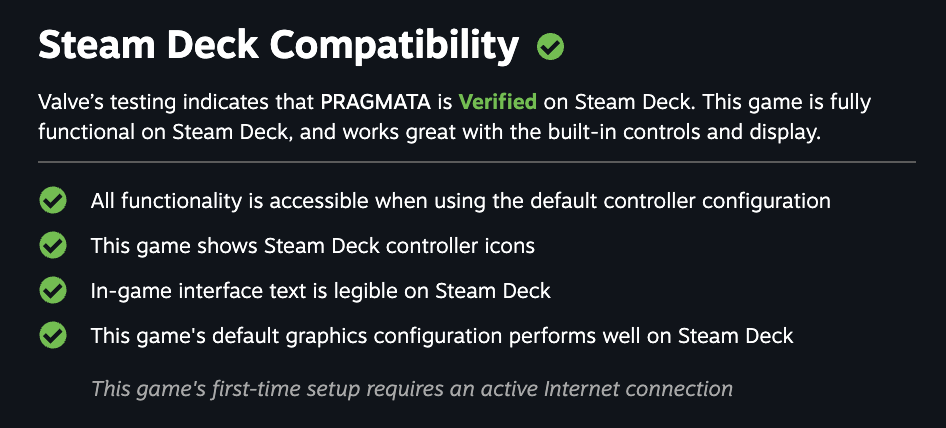Select "This game shows Steam Deck controller icons"
946x428 pixels.
point(312,245)
